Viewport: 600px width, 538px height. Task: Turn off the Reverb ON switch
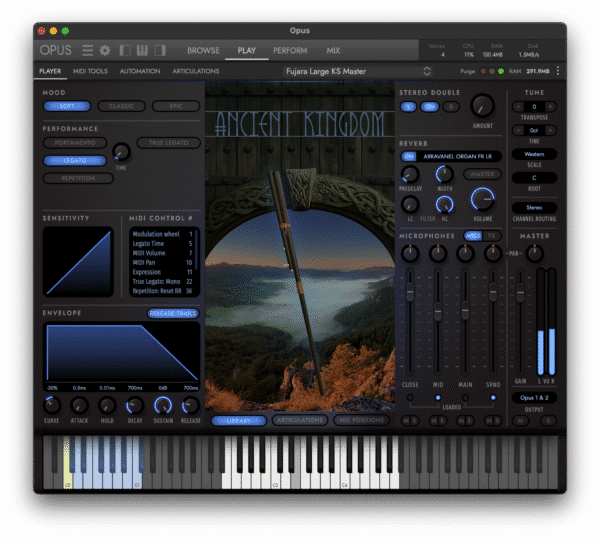click(x=409, y=156)
